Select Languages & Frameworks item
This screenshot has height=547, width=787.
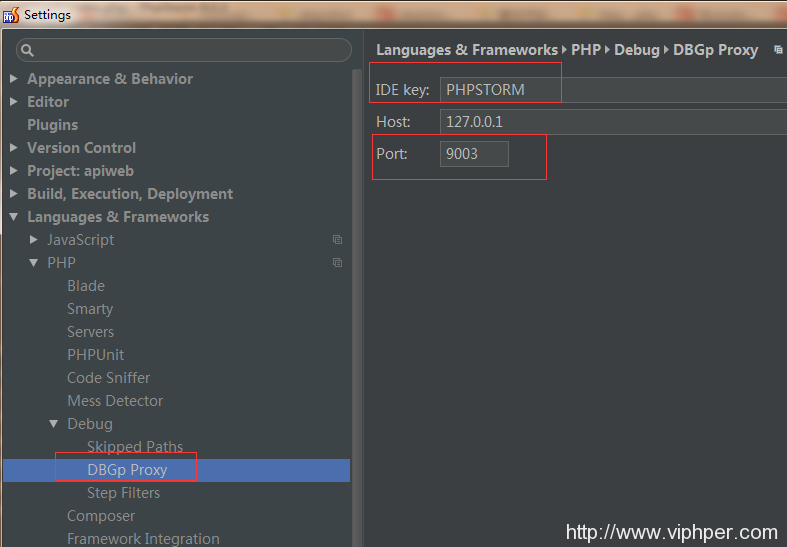click(x=118, y=217)
